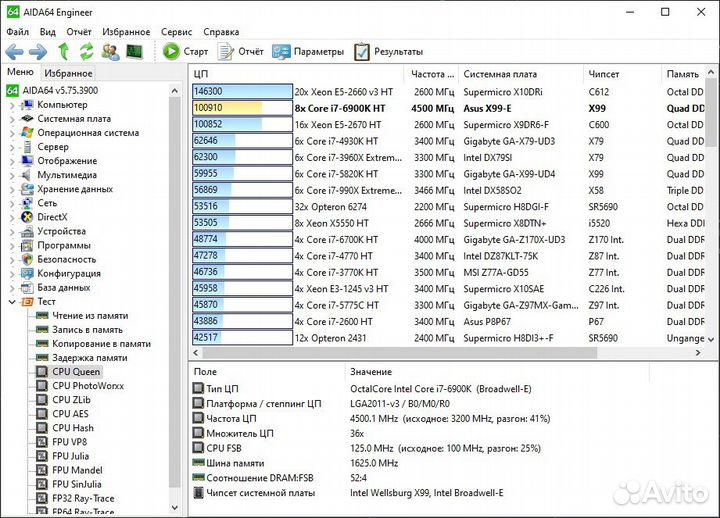This screenshot has height=518, width=720.
Task: Open Параметры settings button
Action: [308, 51]
